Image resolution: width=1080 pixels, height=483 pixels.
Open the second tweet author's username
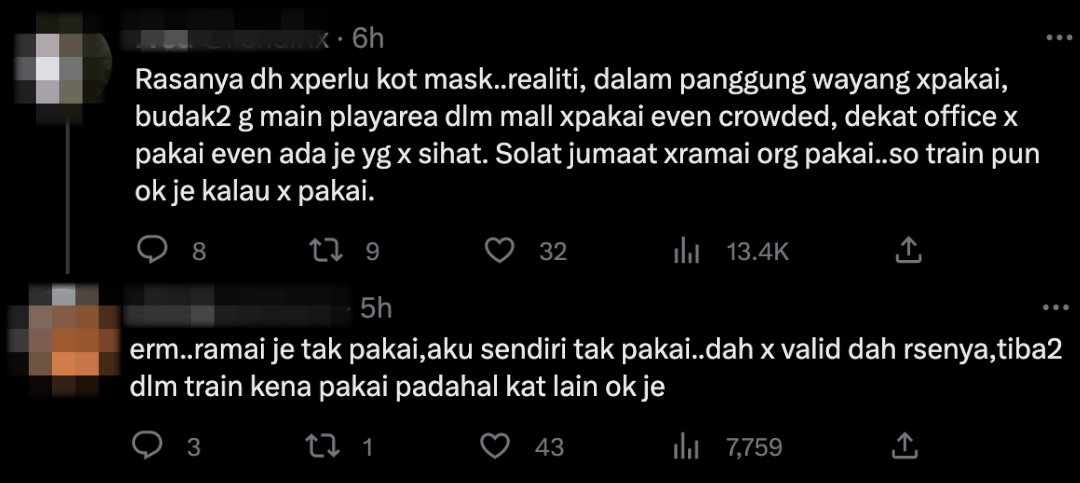(237, 308)
